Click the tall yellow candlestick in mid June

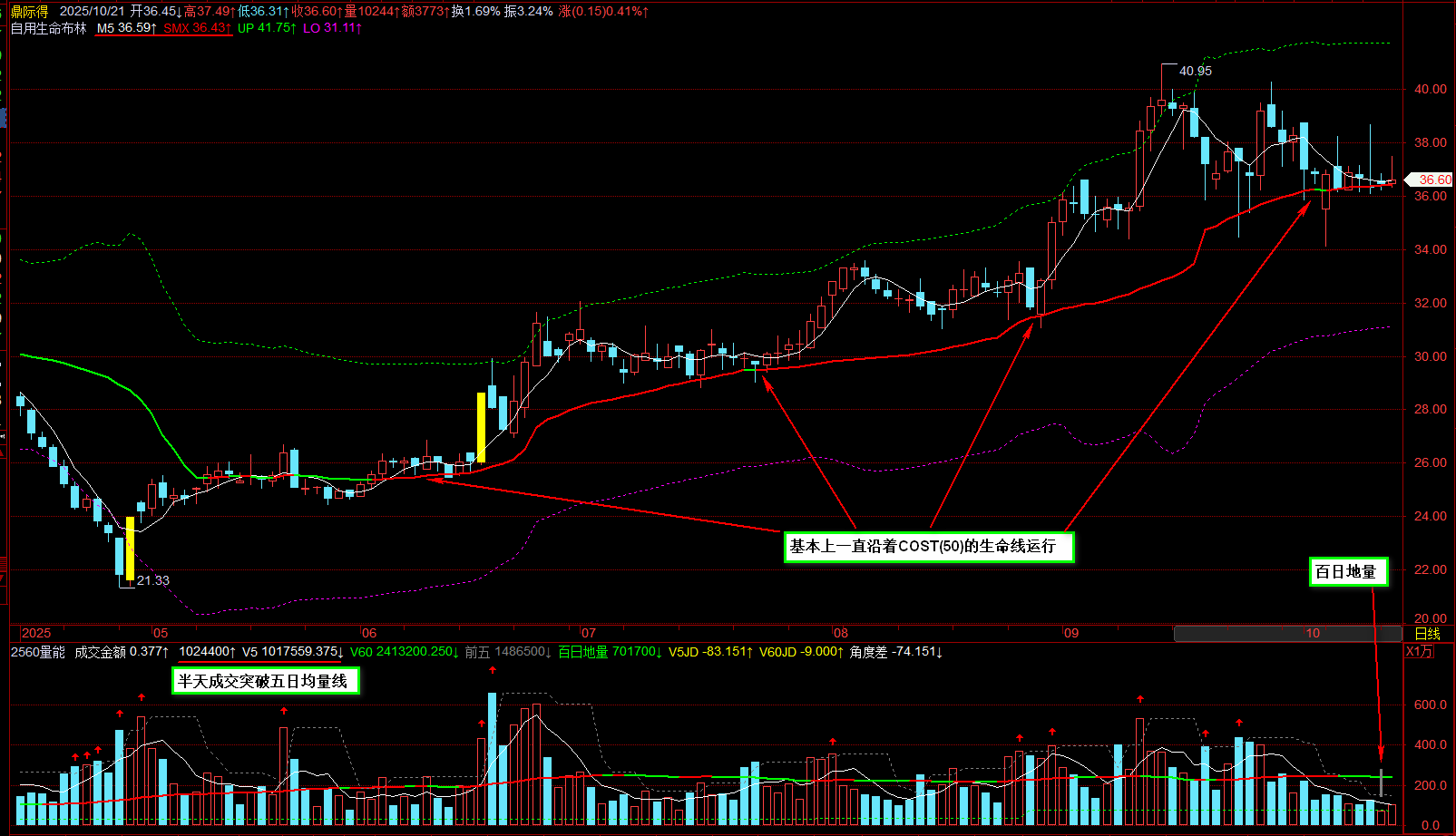[482, 427]
